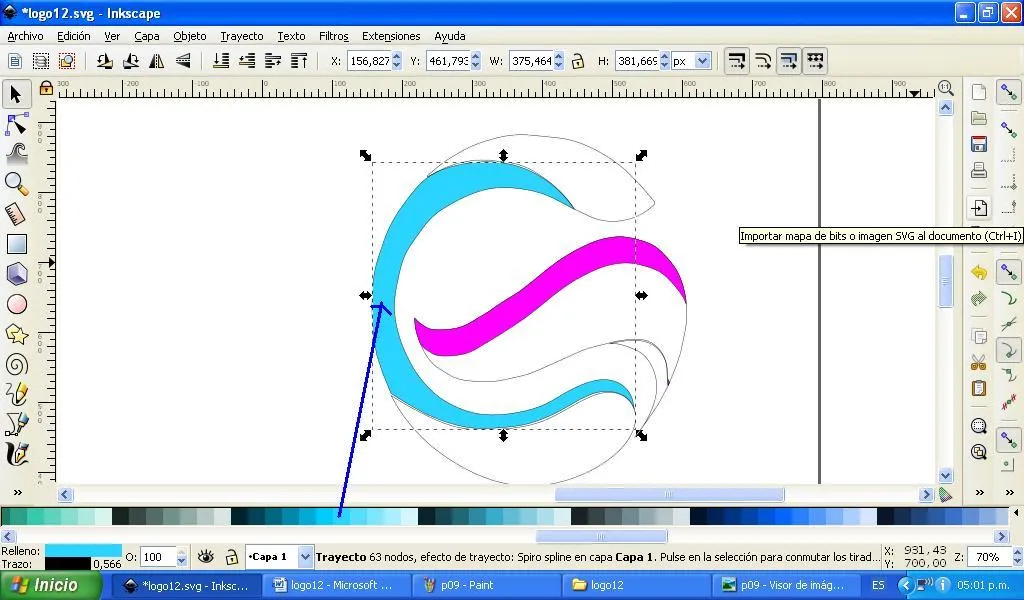Expand the snap bar overflow chevron

pos(1010,492)
